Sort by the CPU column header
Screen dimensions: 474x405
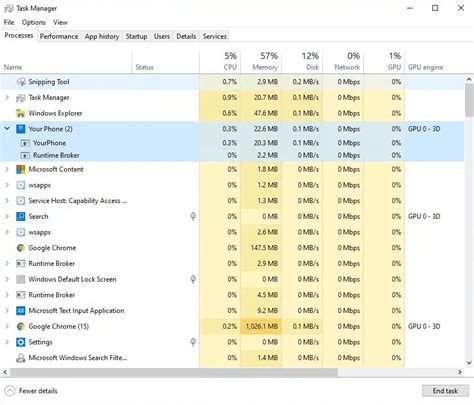point(220,62)
